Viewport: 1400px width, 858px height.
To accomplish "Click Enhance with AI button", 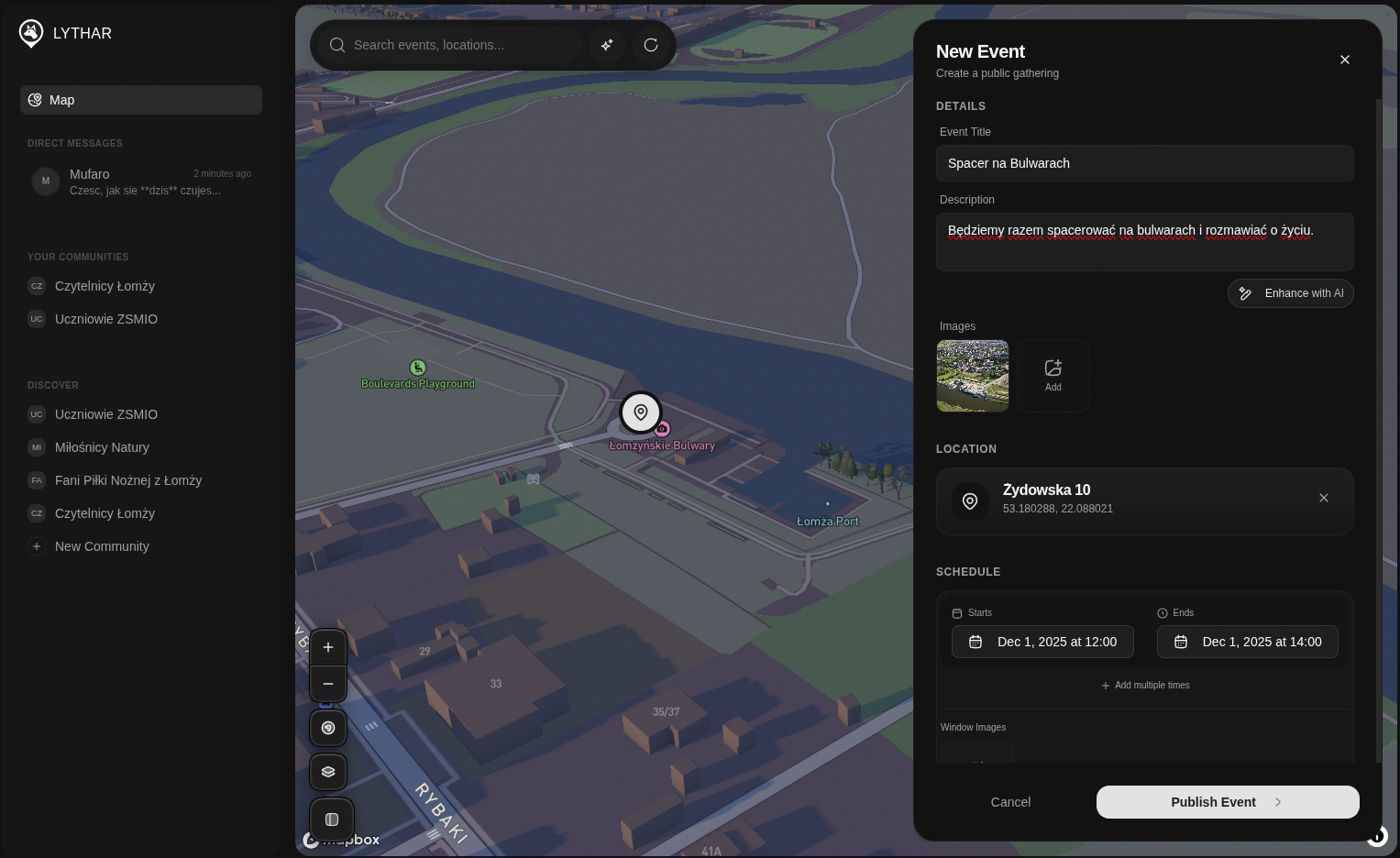I will (1290, 293).
